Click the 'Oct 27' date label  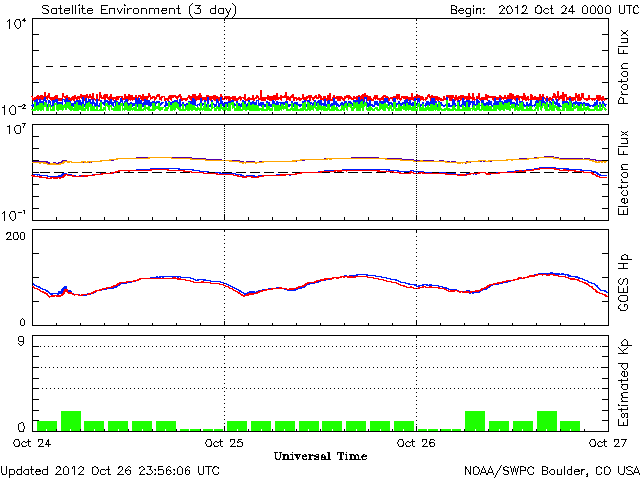tap(608, 443)
